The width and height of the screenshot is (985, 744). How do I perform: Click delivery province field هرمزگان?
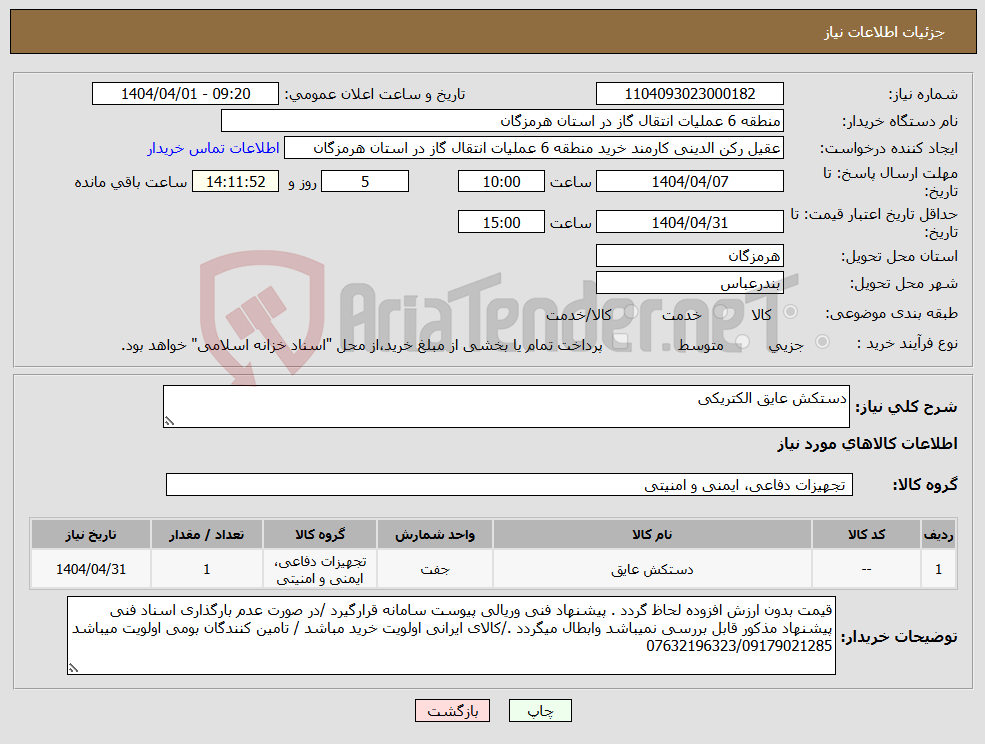tap(690, 256)
